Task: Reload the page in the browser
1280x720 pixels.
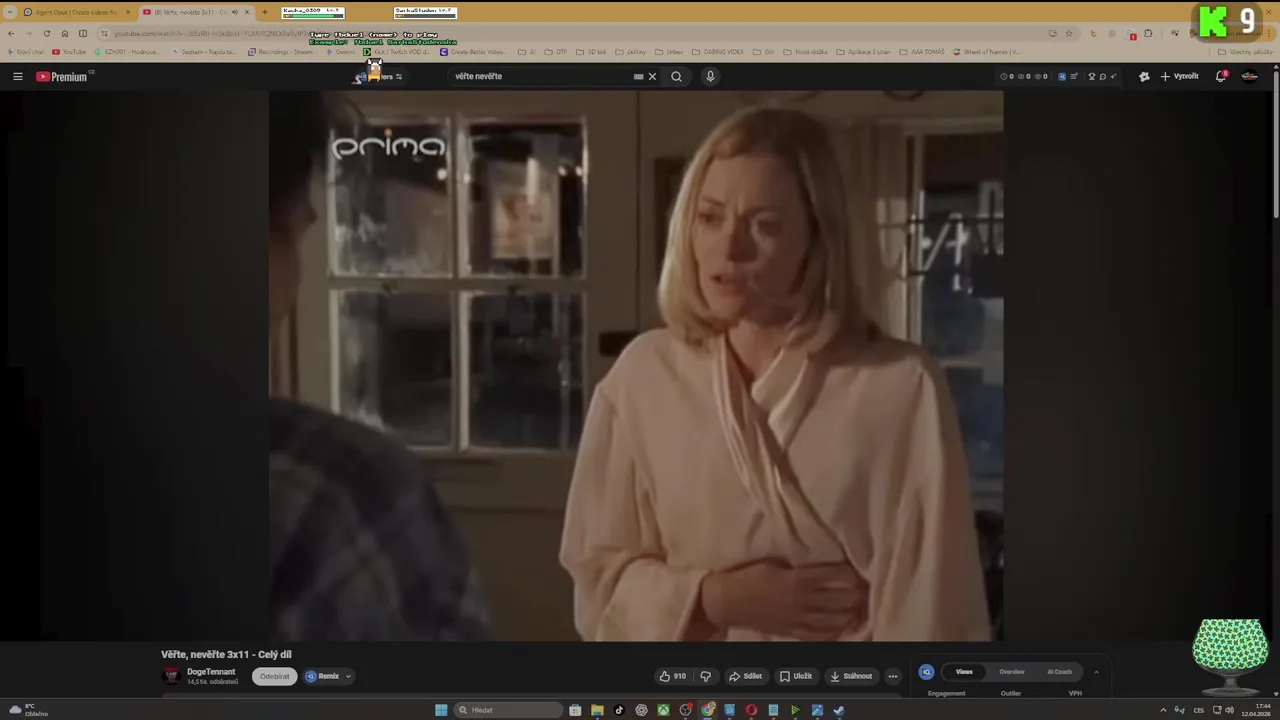Action: (47, 33)
